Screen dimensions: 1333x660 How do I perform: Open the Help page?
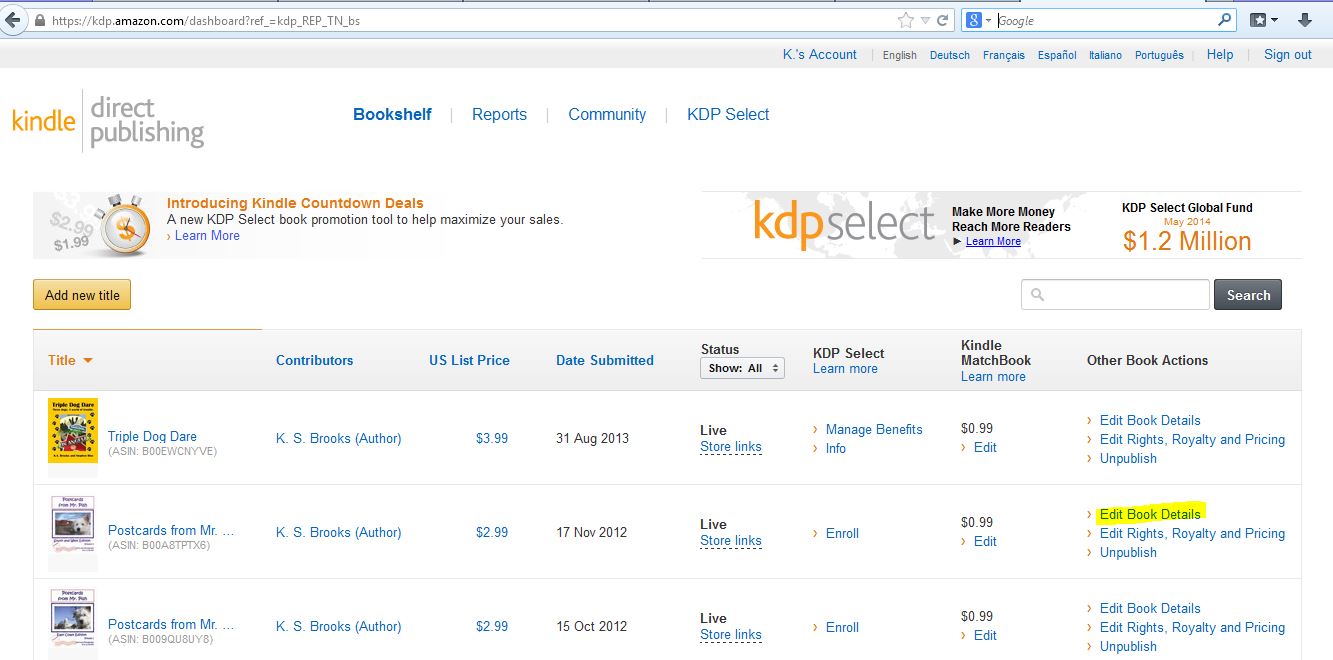tap(1220, 55)
